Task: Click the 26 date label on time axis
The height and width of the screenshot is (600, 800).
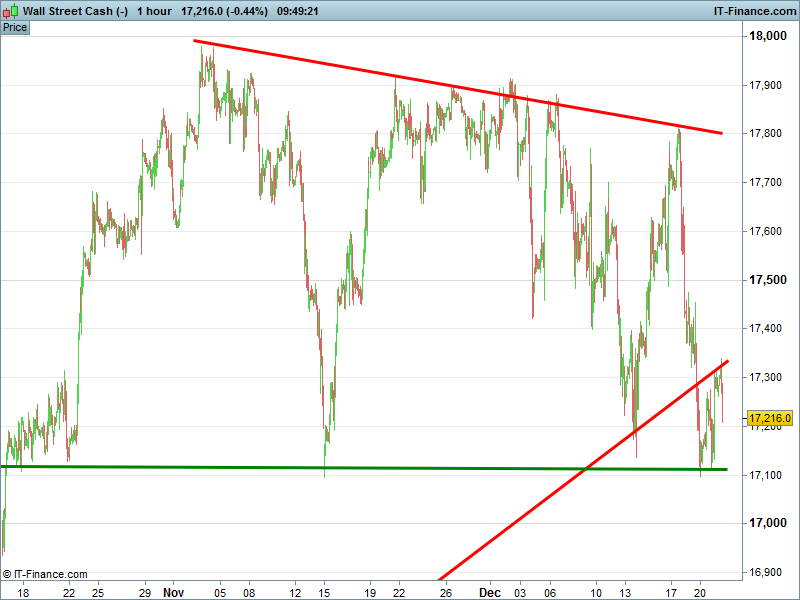Action: [446, 593]
